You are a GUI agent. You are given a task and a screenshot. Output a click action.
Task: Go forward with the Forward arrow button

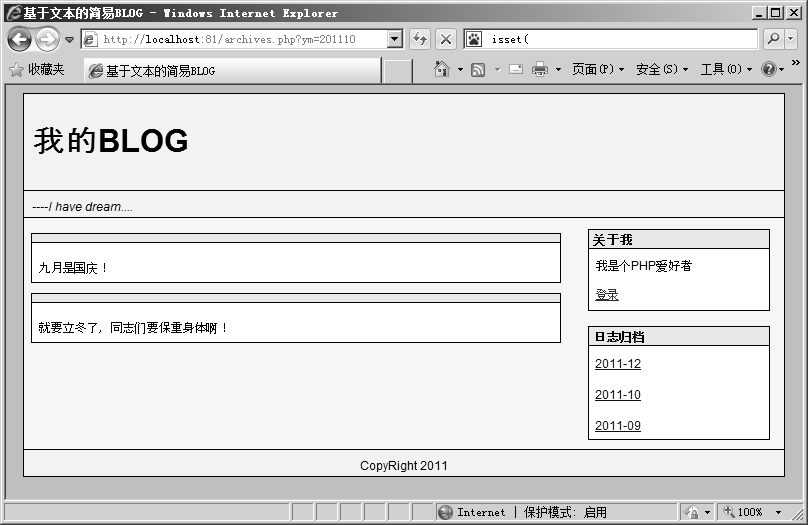47,39
